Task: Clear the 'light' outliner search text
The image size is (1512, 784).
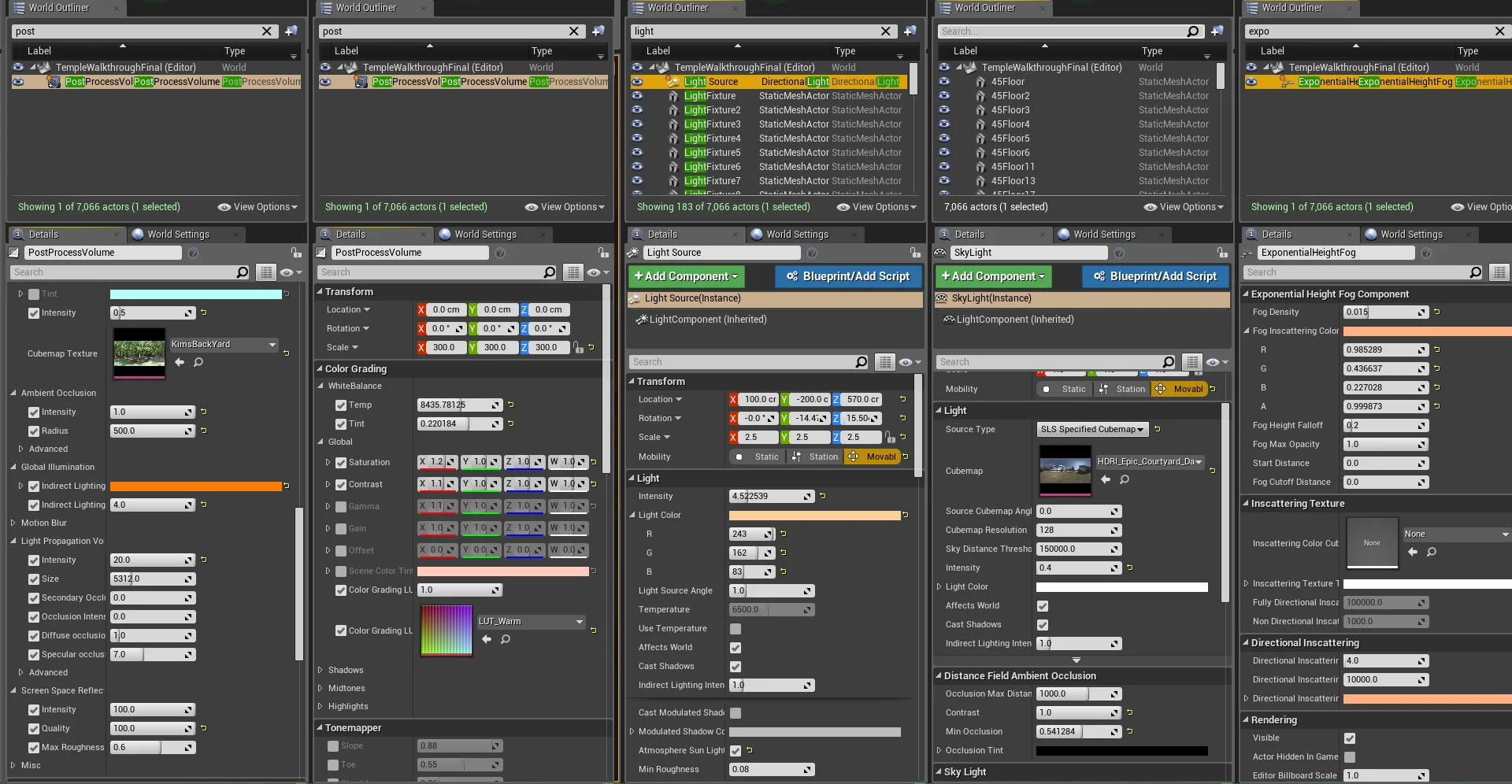Action: click(886, 31)
